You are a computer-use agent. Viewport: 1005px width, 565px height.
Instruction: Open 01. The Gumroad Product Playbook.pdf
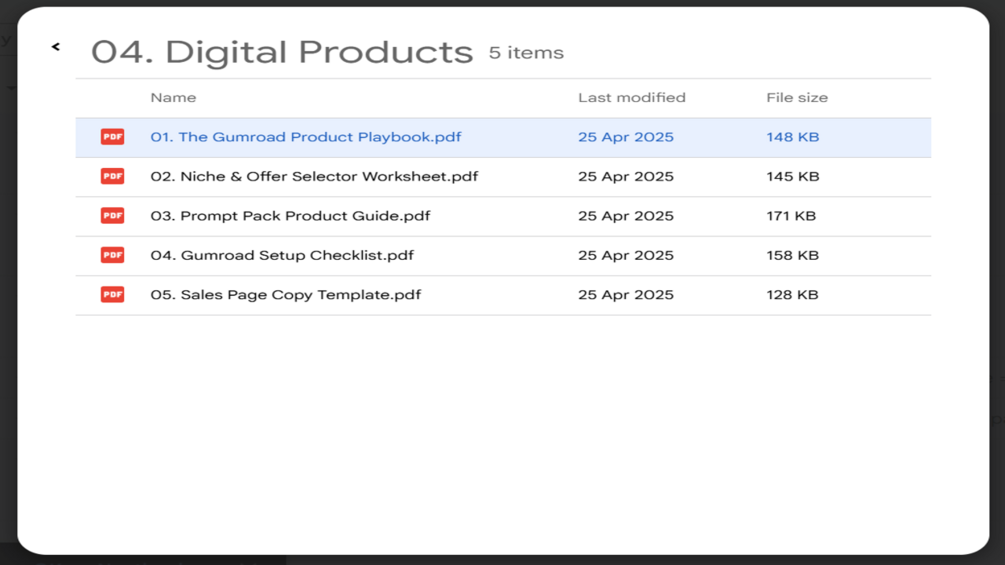tap(305, 137)
